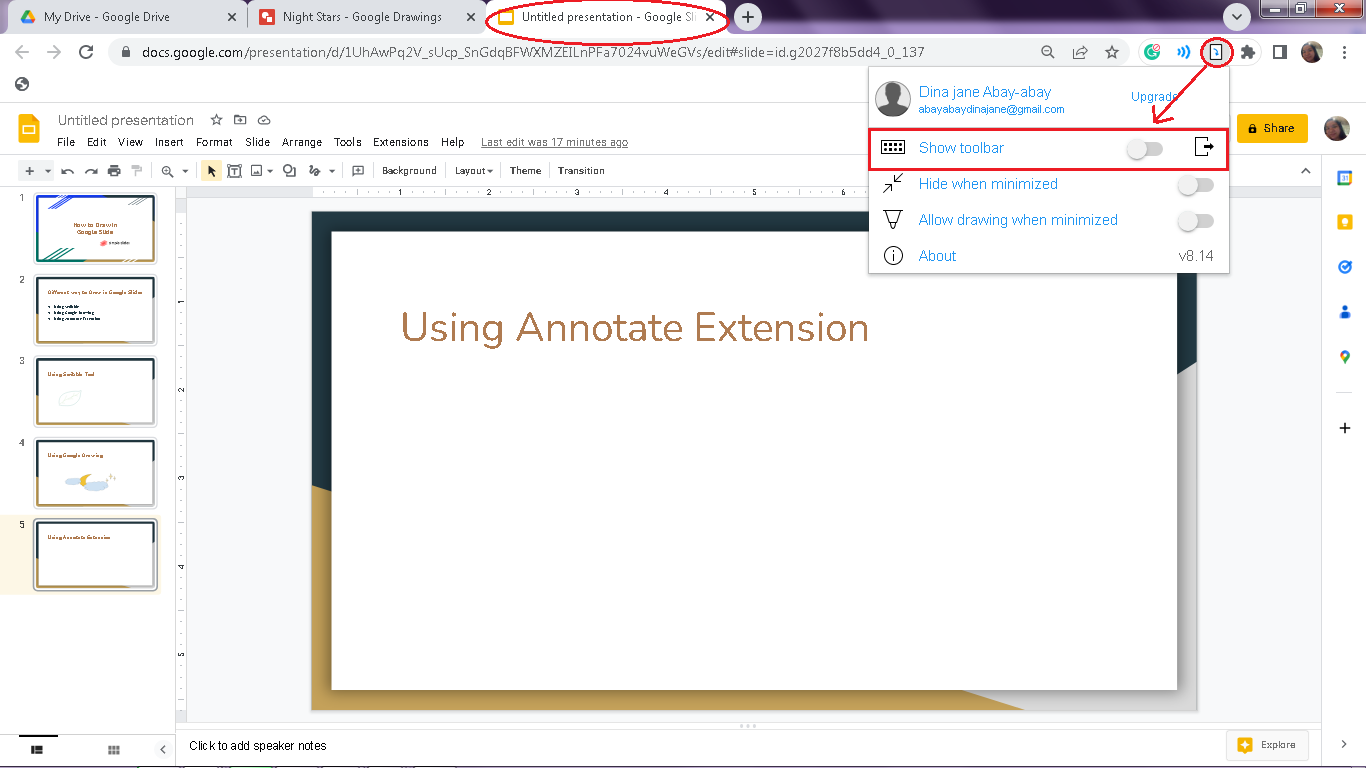
Task: Click the Explore button
Action: point(1268,745)
